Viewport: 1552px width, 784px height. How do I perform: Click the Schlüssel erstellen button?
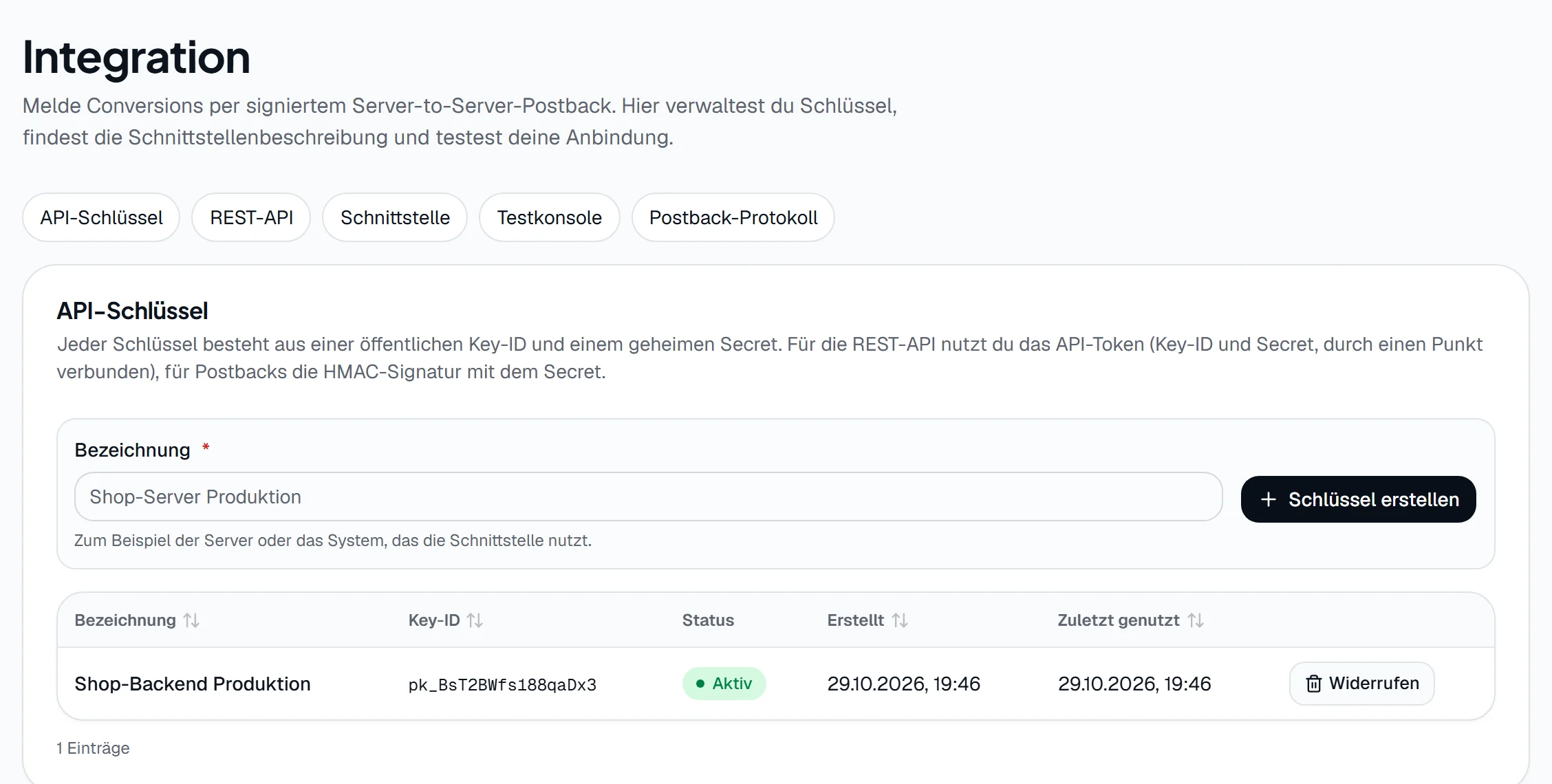pos(1359,499)
